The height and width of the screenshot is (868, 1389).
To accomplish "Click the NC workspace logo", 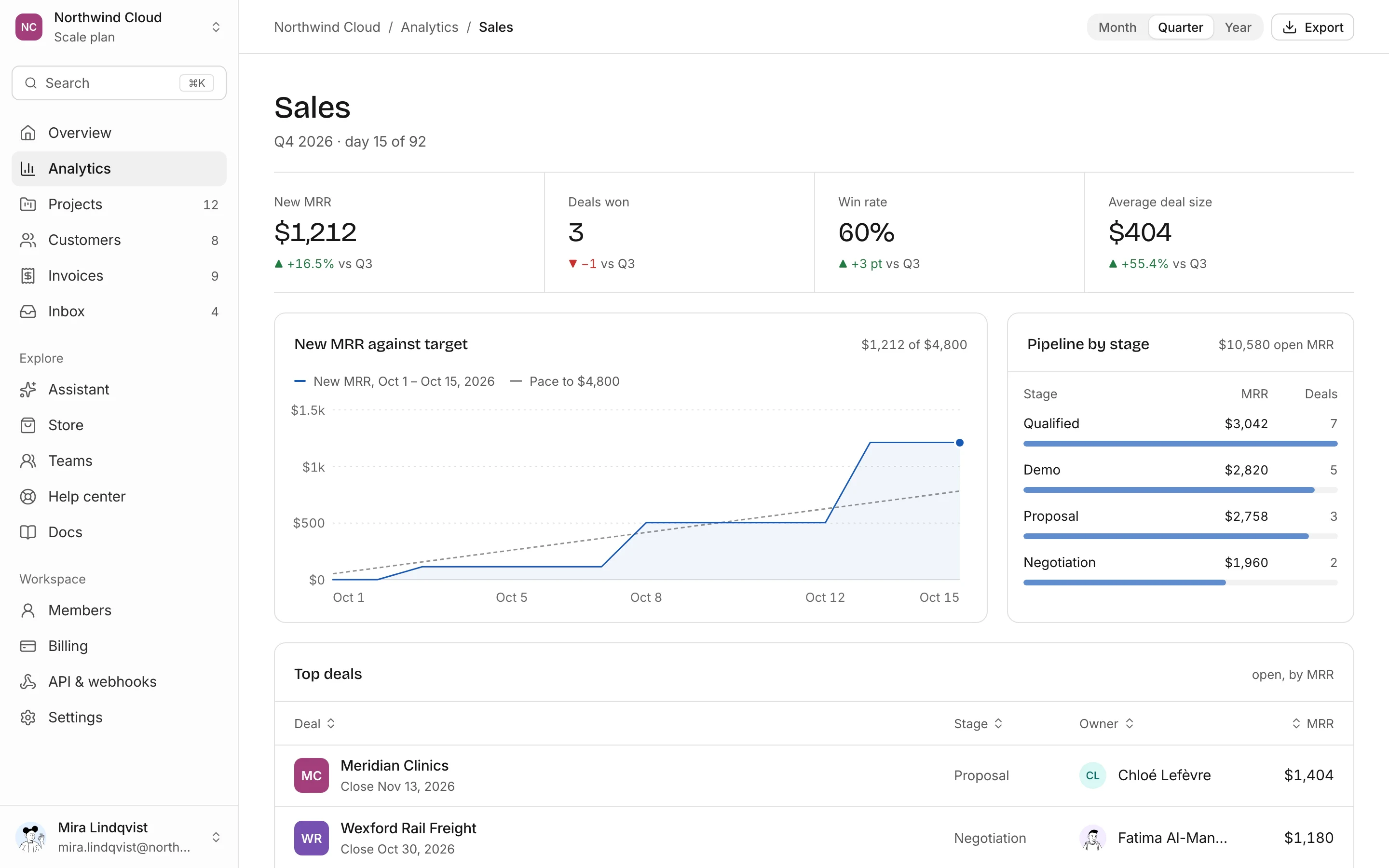I will coord(29,27).
